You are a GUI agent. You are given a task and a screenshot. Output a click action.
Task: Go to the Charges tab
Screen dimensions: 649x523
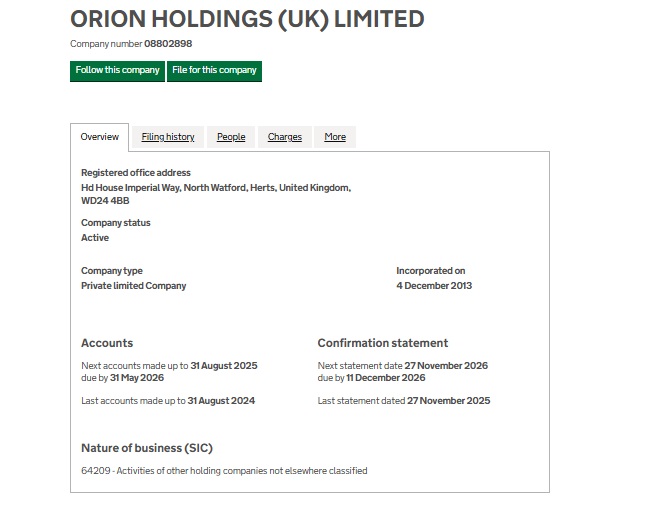point(285,137)
